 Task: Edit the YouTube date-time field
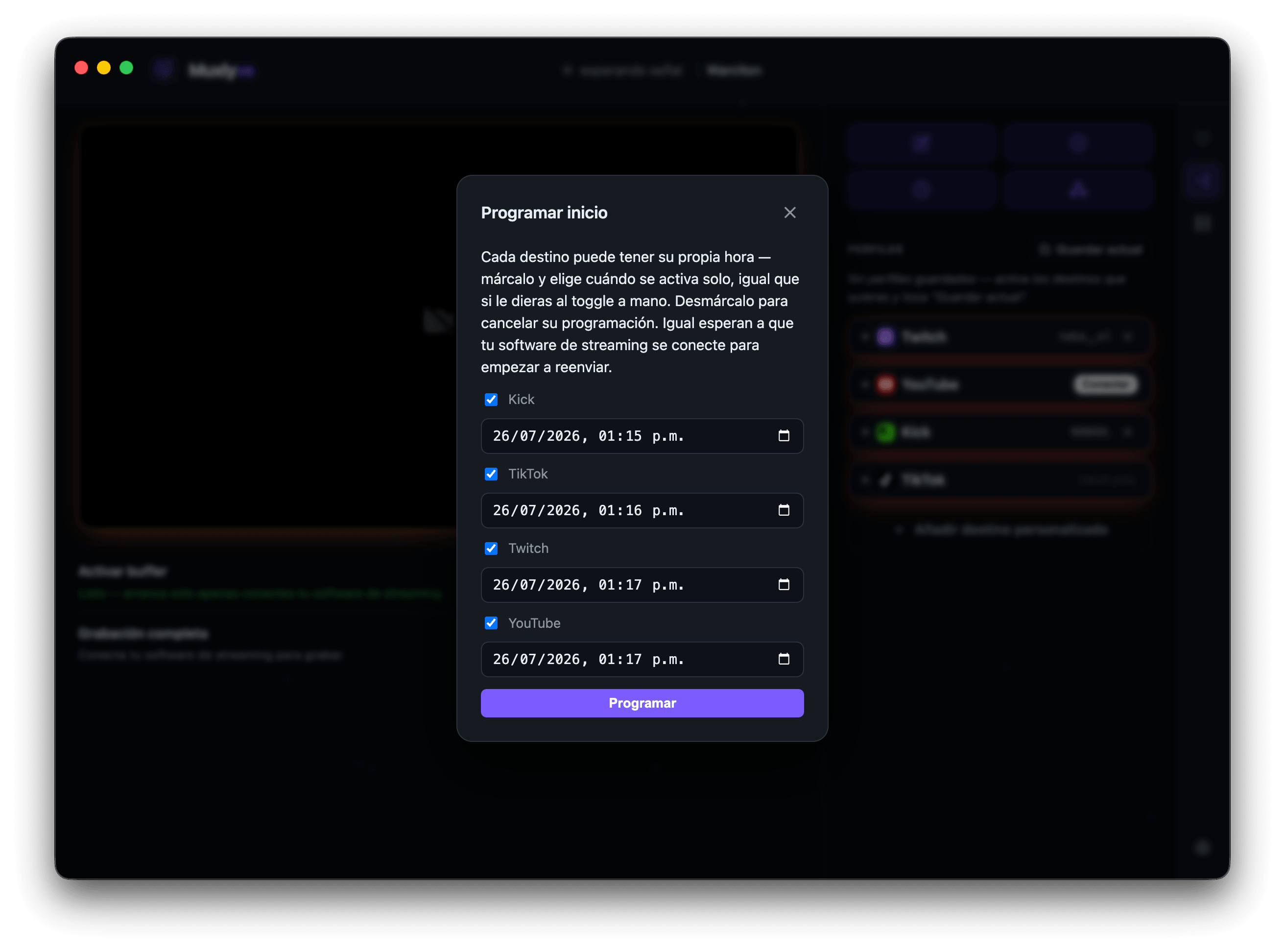click(642, 659)
